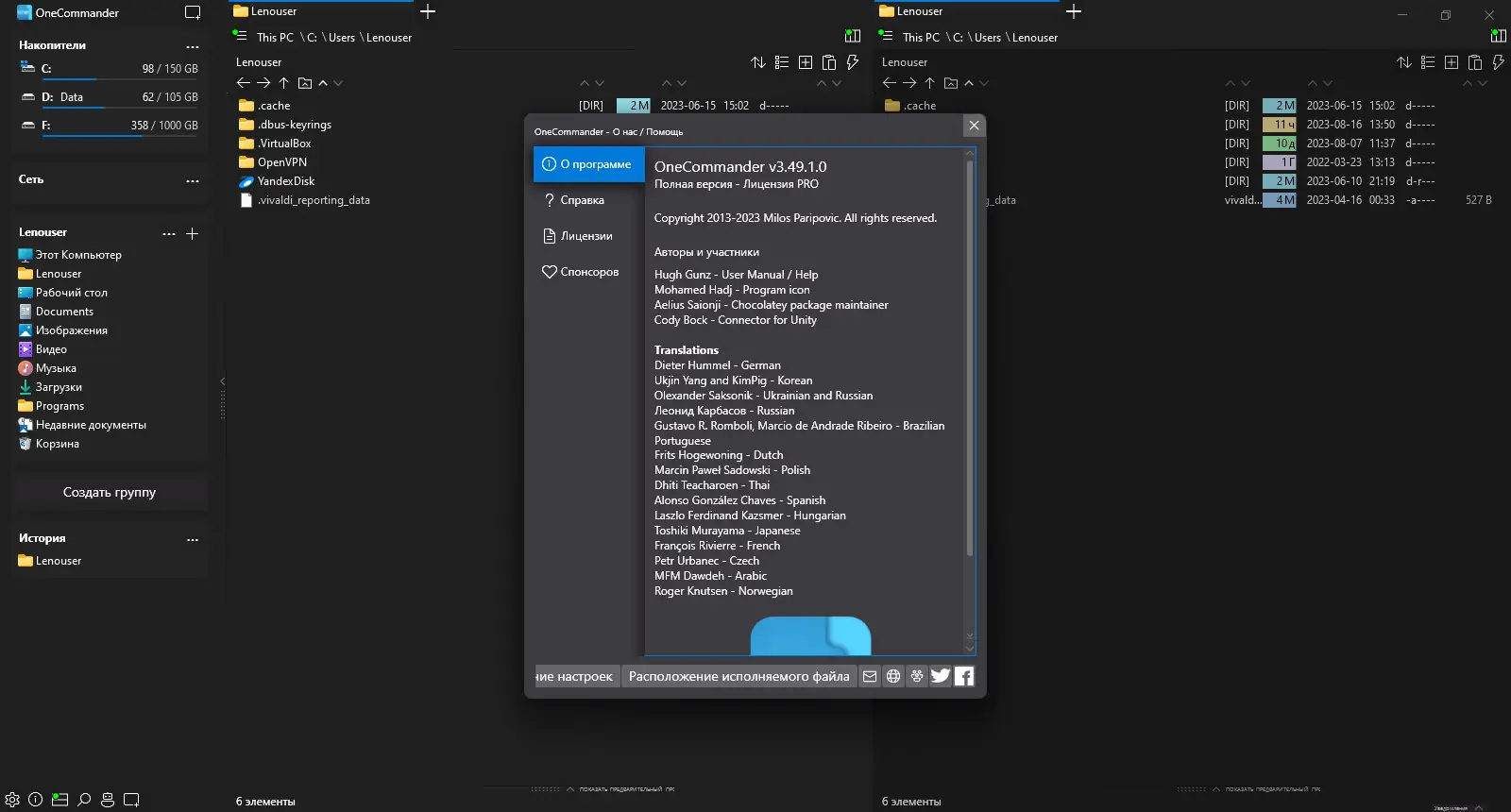Viewport: 1511px width, 812px height.
Task: Add new tab in right pane
Action: click(1074, 11)
